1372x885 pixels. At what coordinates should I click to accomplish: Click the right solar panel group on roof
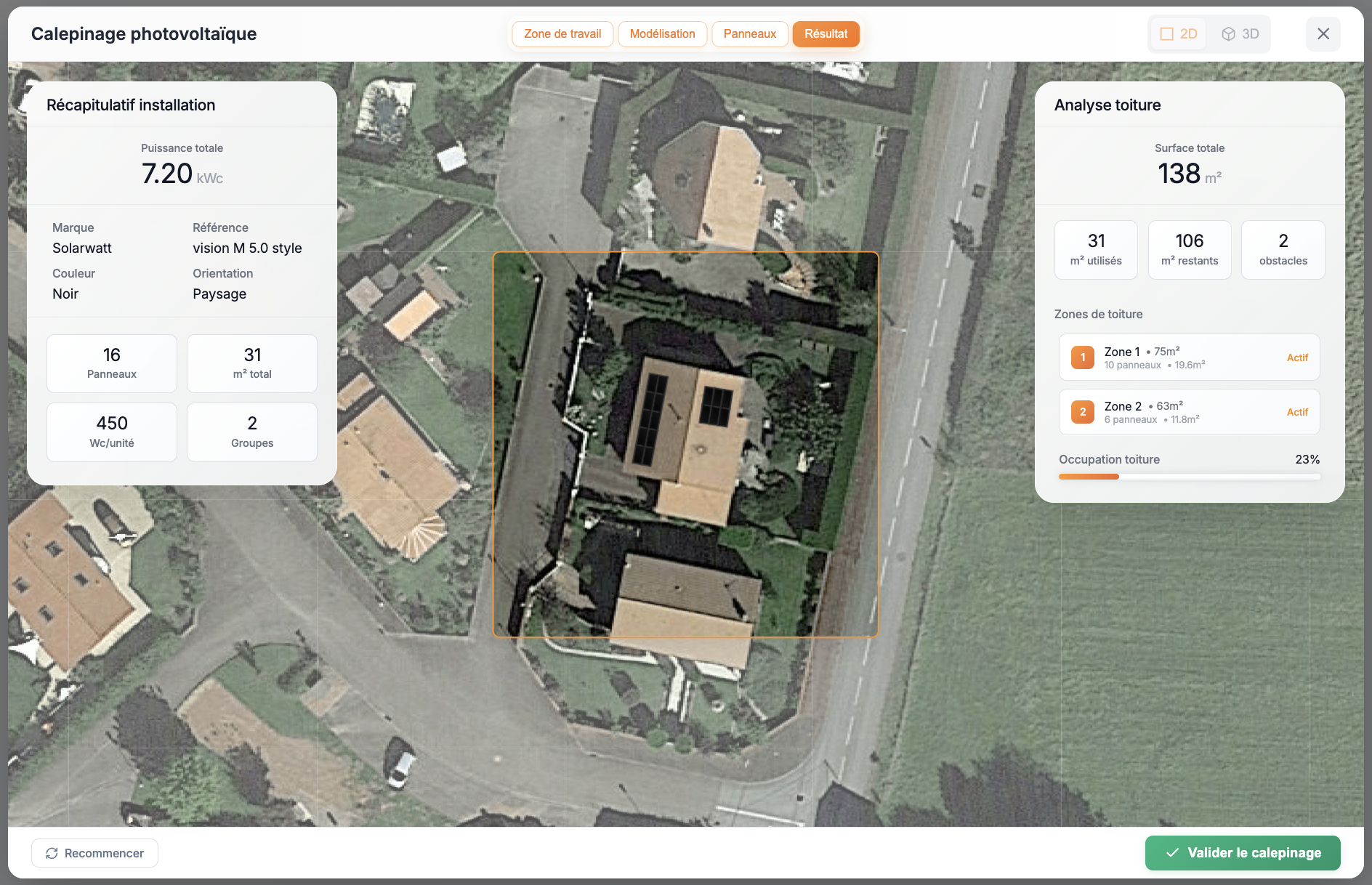pyautogui.click(x=716, y=407)
